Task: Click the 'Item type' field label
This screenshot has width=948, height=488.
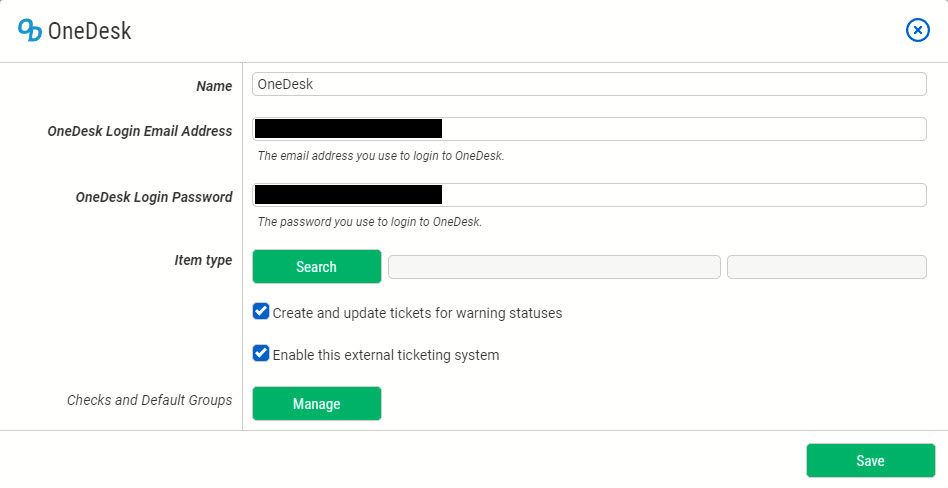Action: tap(203, 260)
